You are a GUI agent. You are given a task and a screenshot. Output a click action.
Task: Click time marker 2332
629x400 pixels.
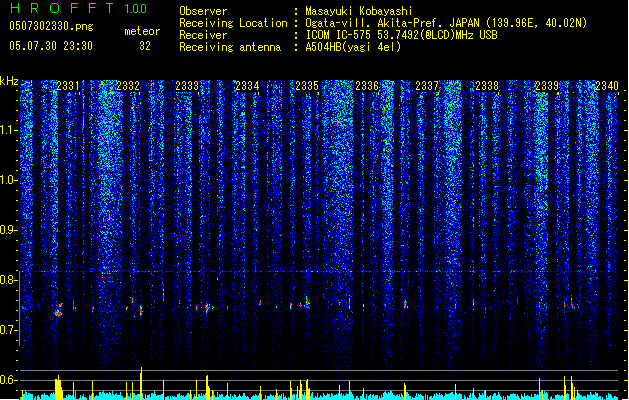(128, 86)
